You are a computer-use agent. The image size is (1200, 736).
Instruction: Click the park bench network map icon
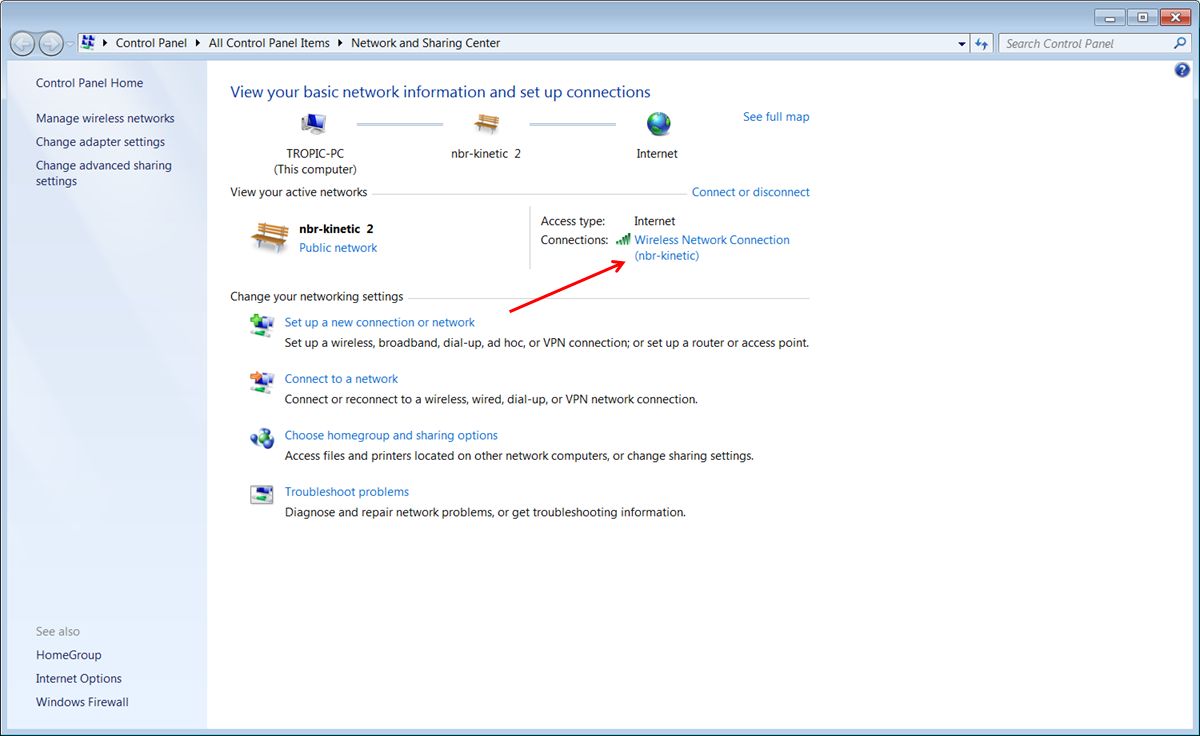pyautogui.click(x=486, y=124)
